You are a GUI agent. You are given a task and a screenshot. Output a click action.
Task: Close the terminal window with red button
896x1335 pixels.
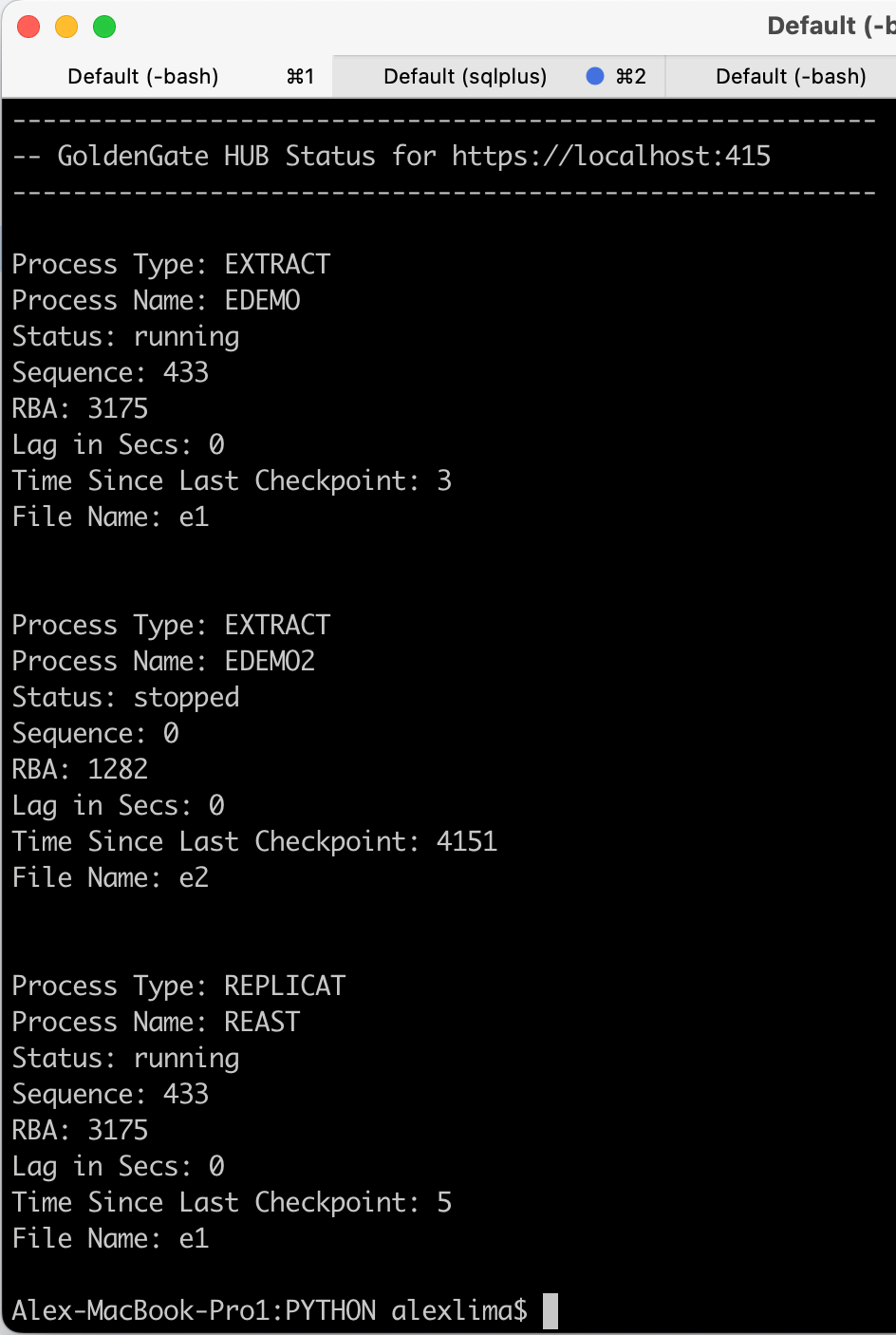[x=29, y=27]
